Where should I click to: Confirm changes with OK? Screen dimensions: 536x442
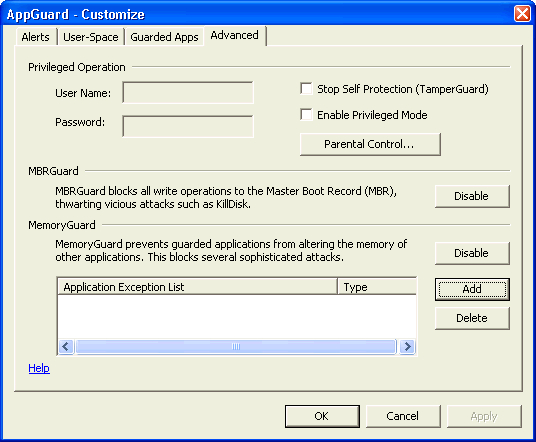coord(322,416)
